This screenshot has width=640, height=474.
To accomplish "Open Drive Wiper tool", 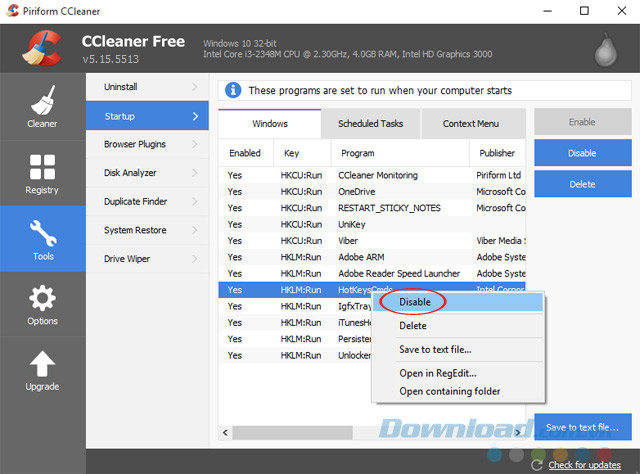I will pyautogui.click(x=147, y=258).
